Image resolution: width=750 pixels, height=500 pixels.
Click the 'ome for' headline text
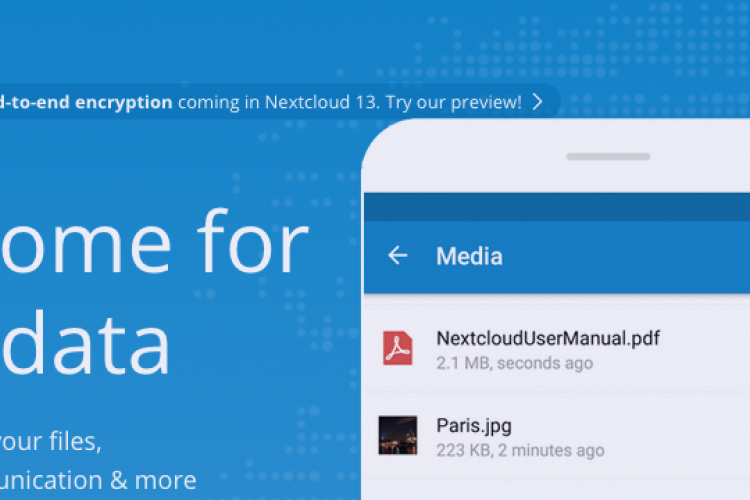[154, 243]
